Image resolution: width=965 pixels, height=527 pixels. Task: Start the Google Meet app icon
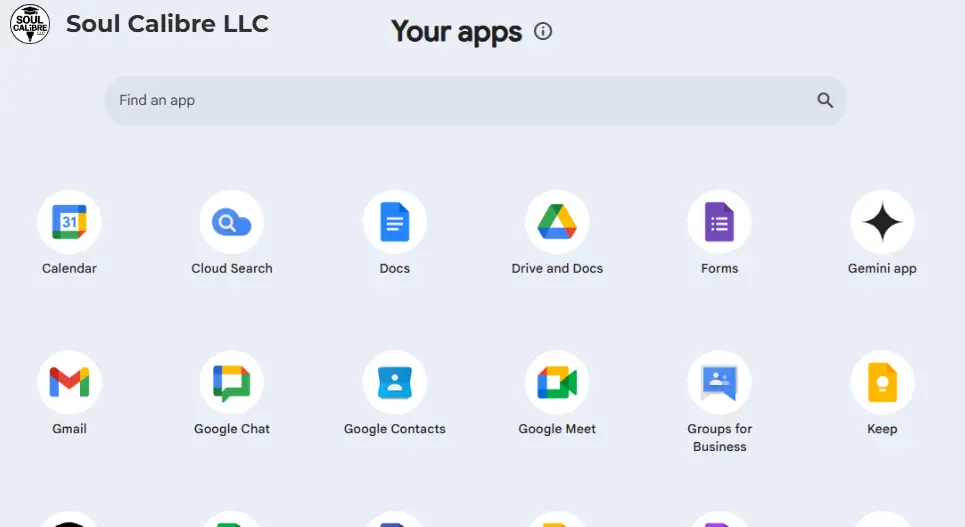557,382
